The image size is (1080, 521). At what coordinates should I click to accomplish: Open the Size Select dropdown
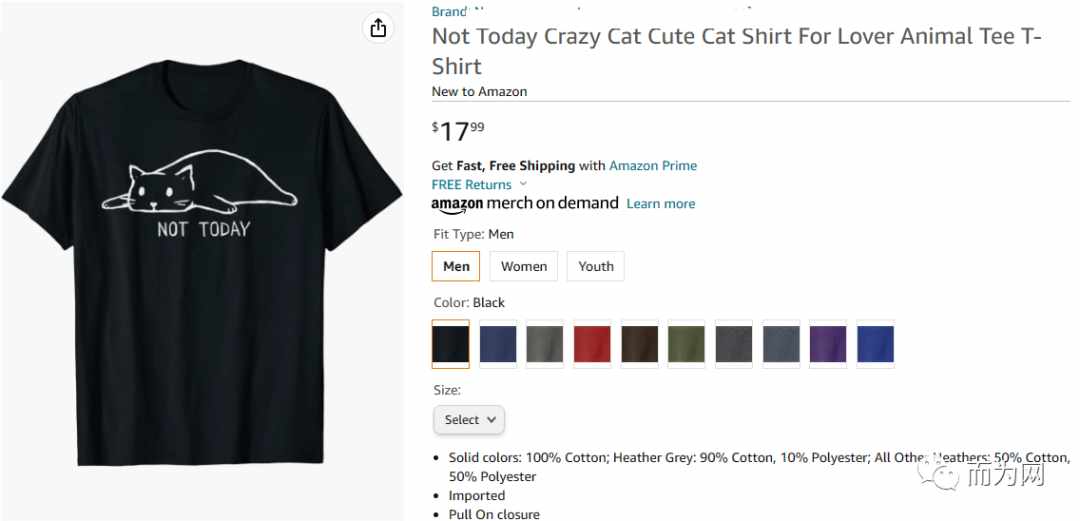click(469, 420)
